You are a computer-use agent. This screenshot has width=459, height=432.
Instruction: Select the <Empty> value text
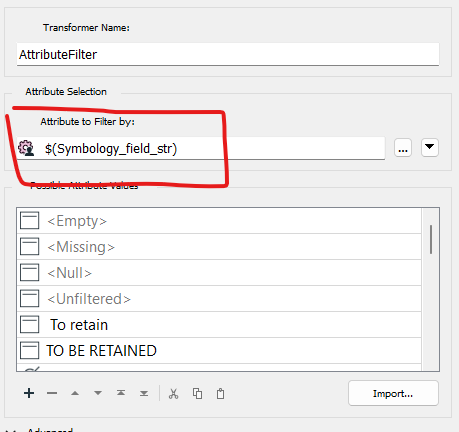tap(77, 221)
